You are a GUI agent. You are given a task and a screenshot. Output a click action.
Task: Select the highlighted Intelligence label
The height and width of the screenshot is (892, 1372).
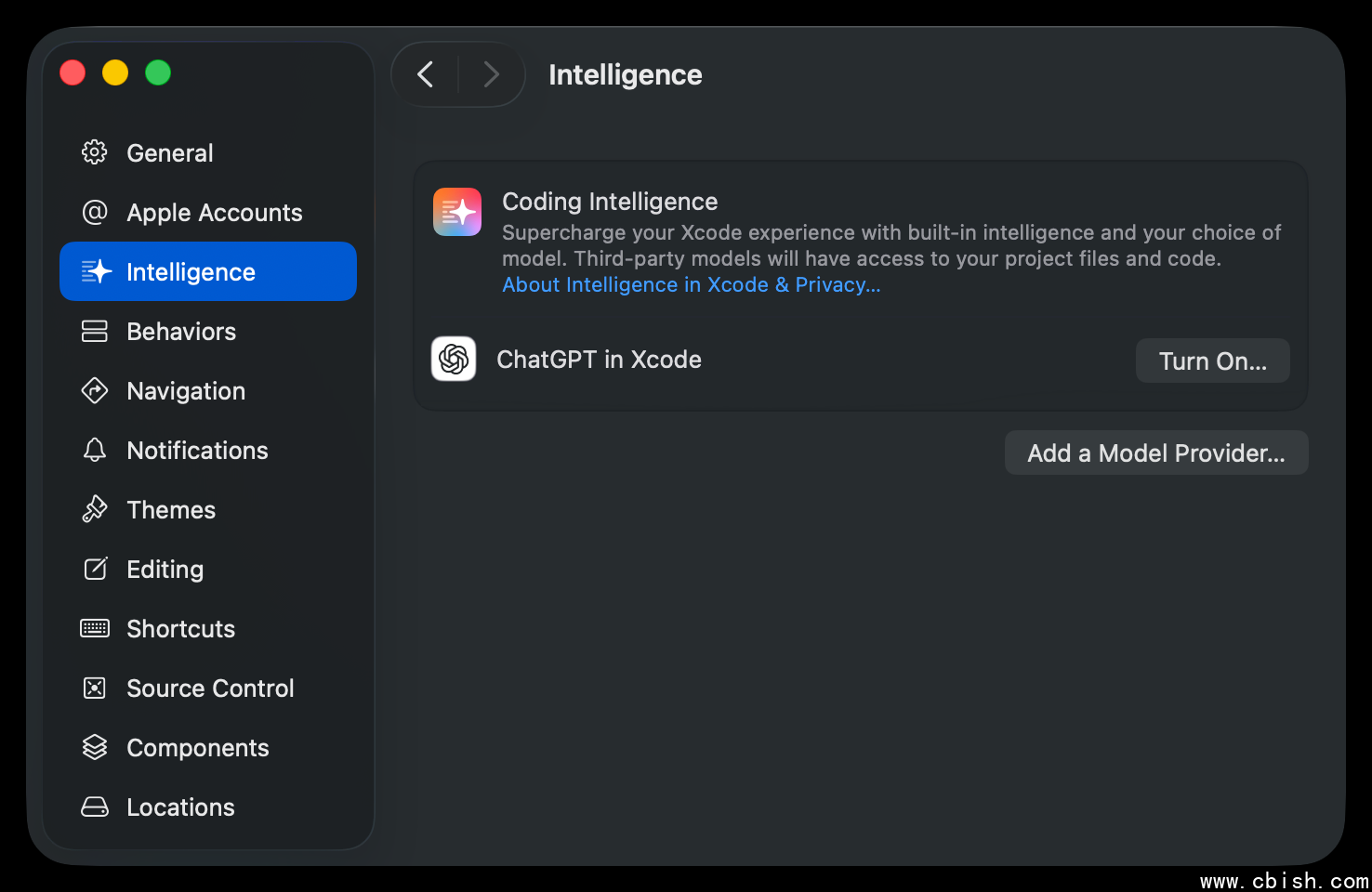[x=191, y=272]
